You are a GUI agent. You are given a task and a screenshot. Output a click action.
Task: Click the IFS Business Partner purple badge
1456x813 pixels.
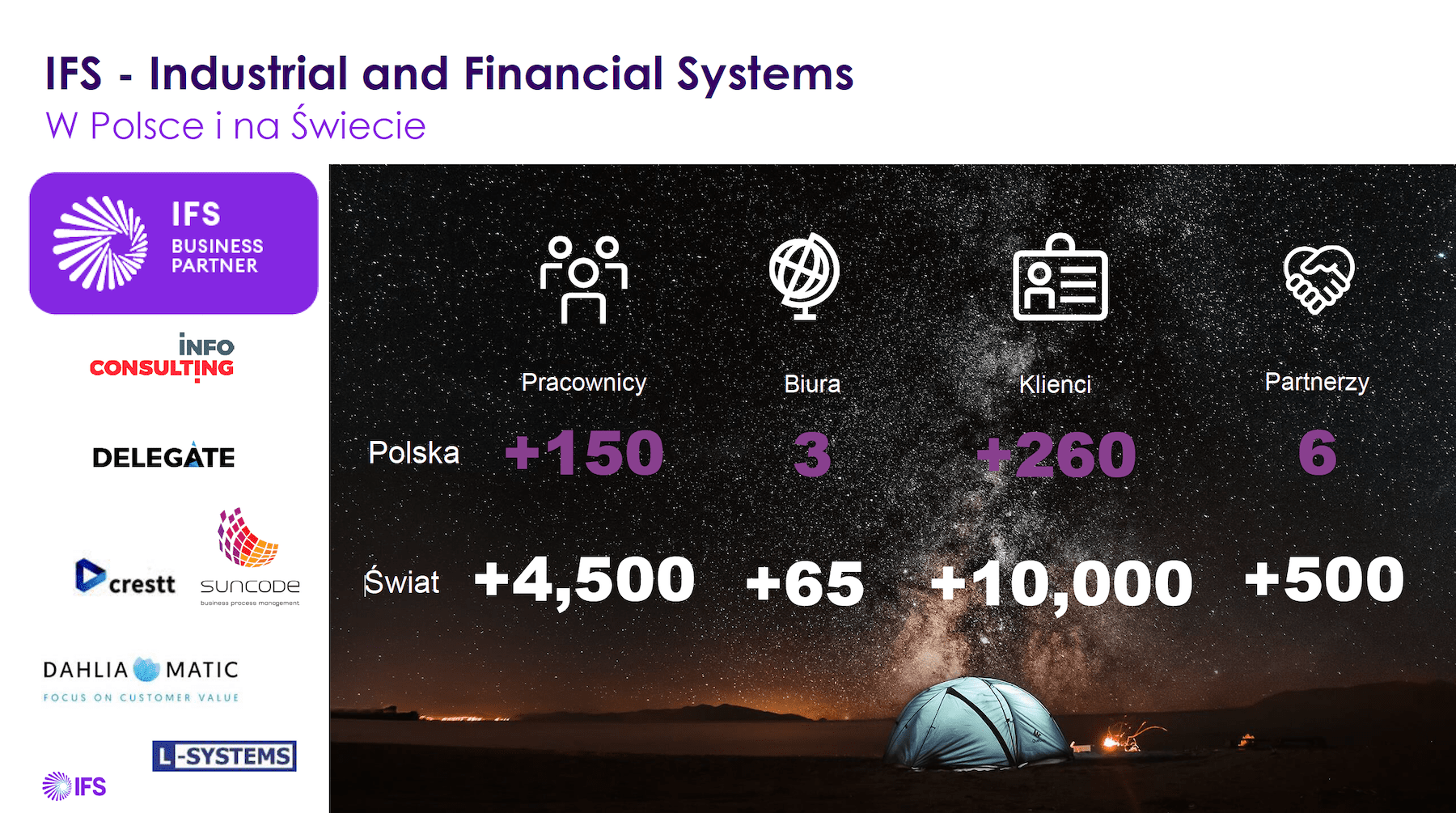tap(174, 243)
